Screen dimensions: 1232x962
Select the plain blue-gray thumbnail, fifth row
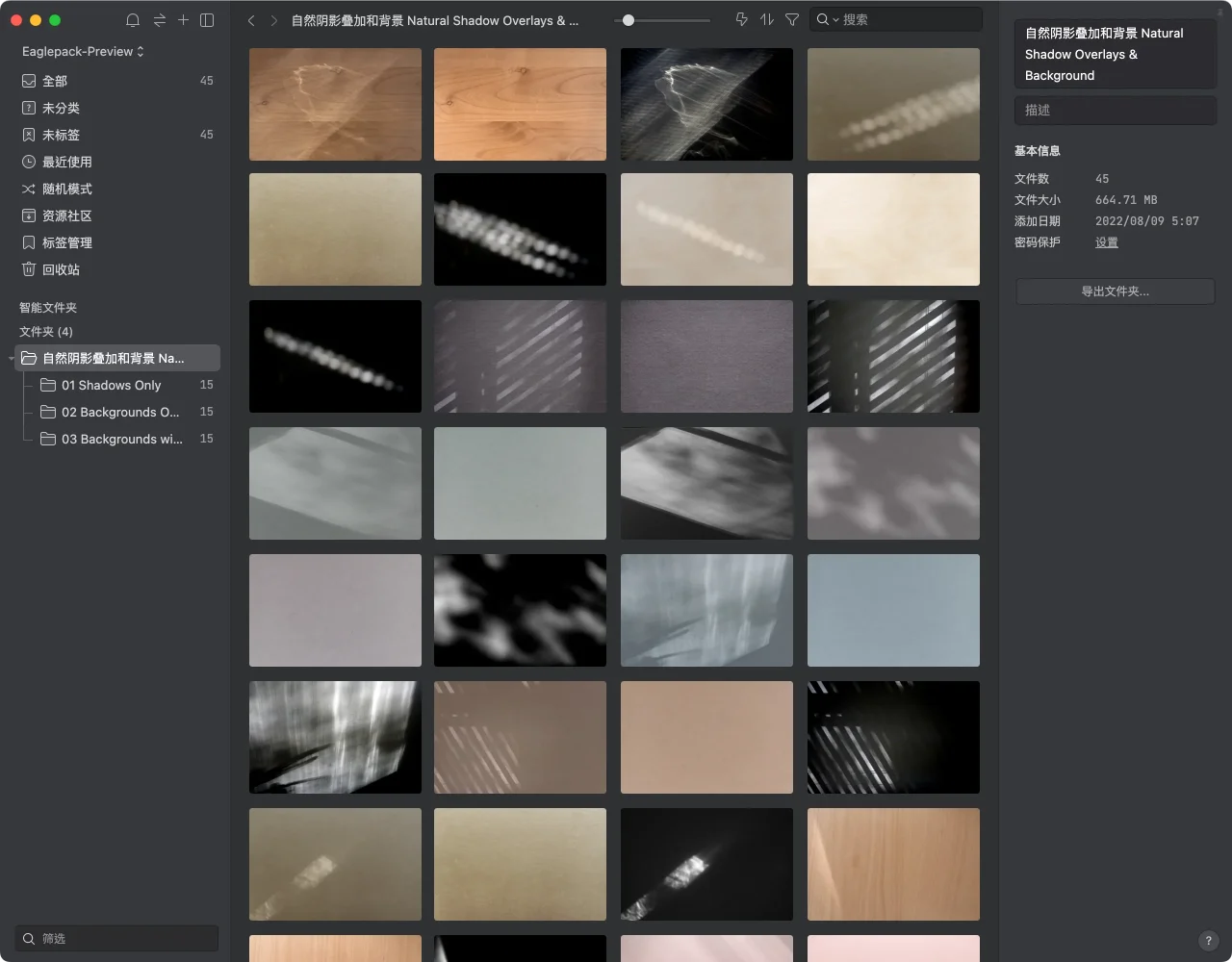pos(893,610)
